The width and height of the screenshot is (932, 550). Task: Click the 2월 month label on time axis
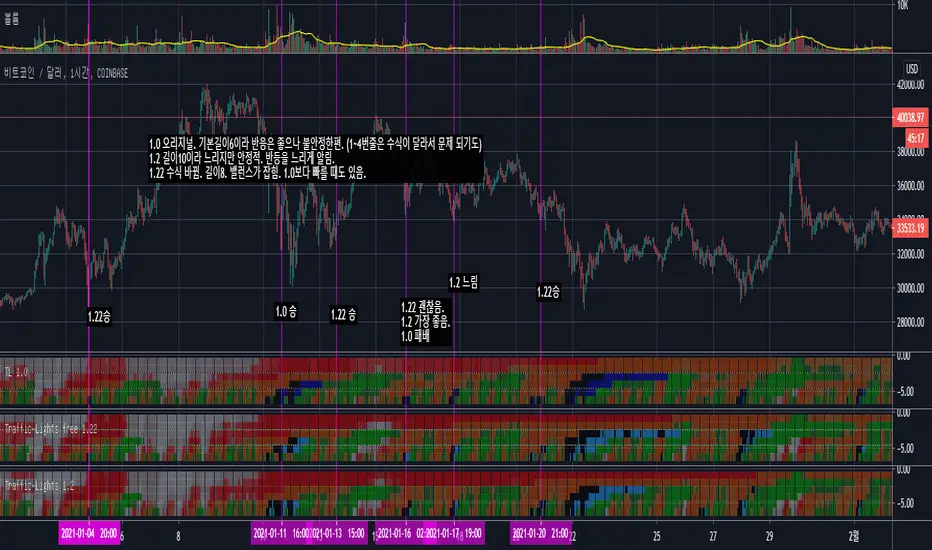pyautogui.click(x=854, y=536)
